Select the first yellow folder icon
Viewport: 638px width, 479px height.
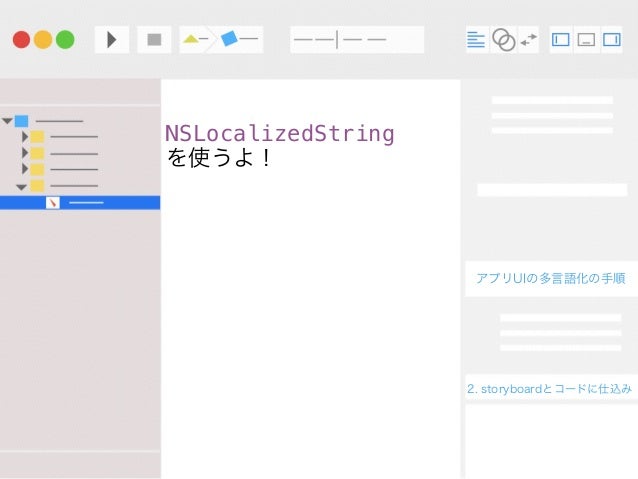click(x=37, y=137)
